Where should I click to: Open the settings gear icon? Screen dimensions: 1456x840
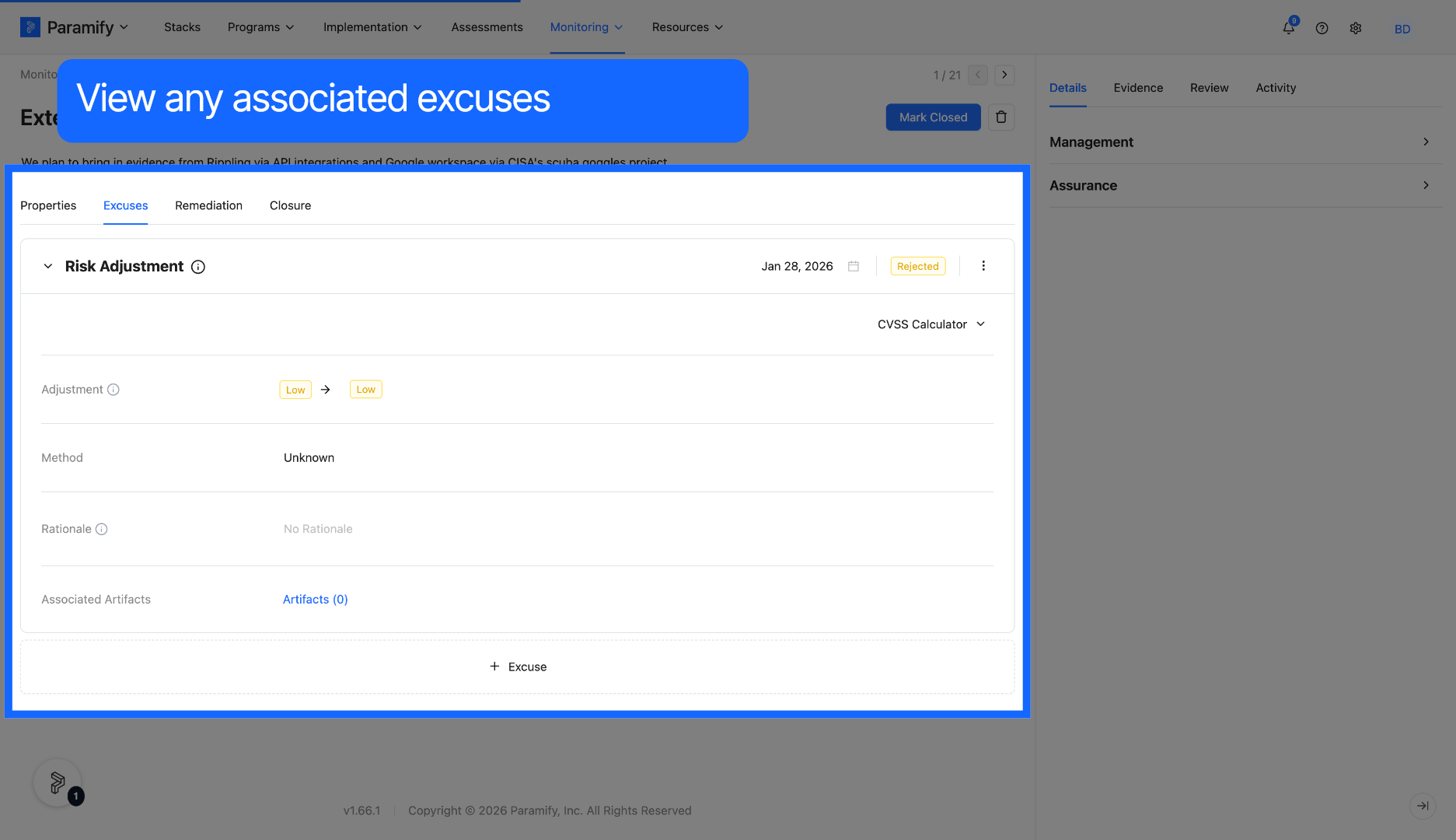[1356, 28]
